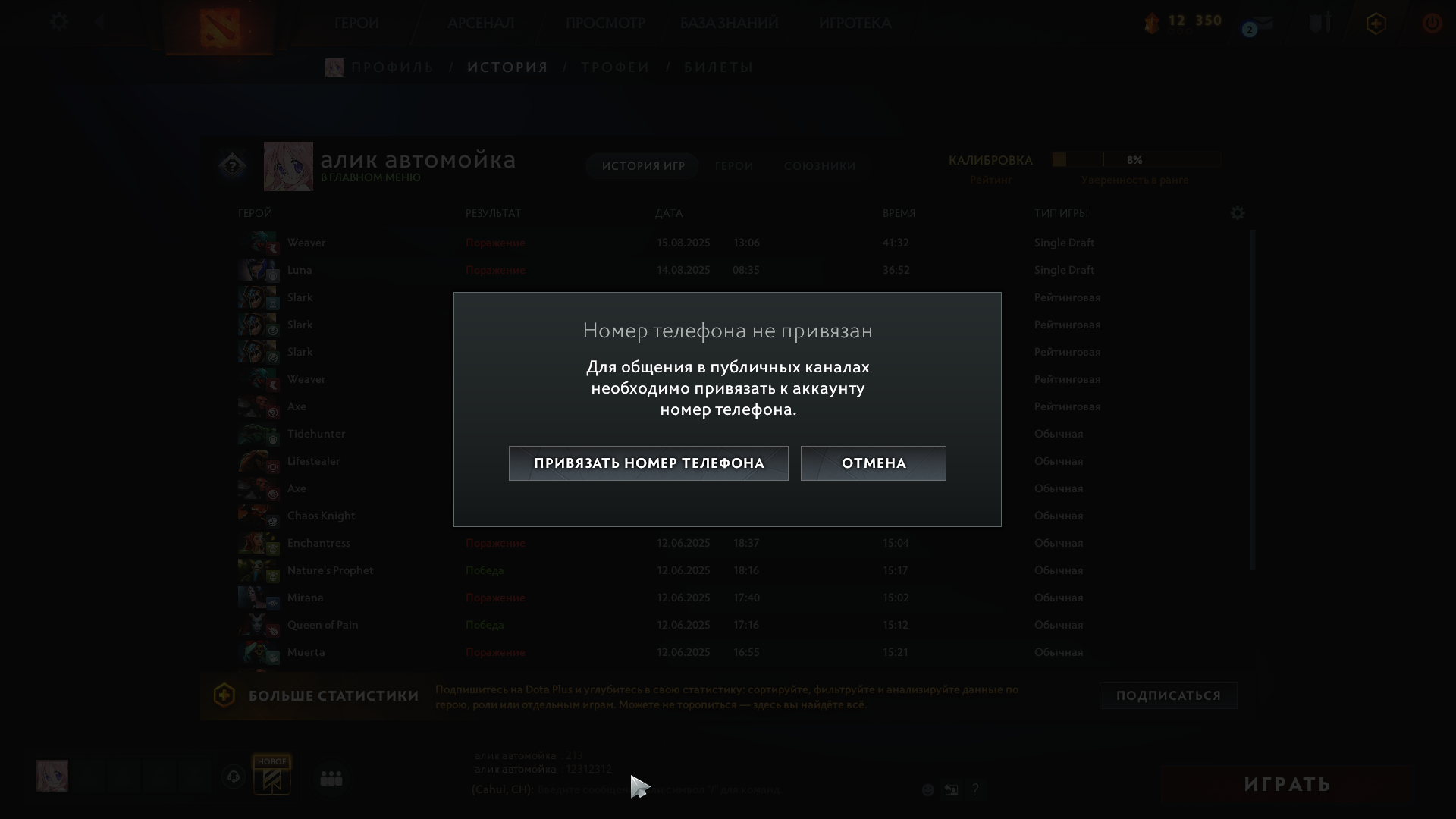Open match history column settings gear
This screenshot has width=1456, height=819.
[x=1238, y=213]
